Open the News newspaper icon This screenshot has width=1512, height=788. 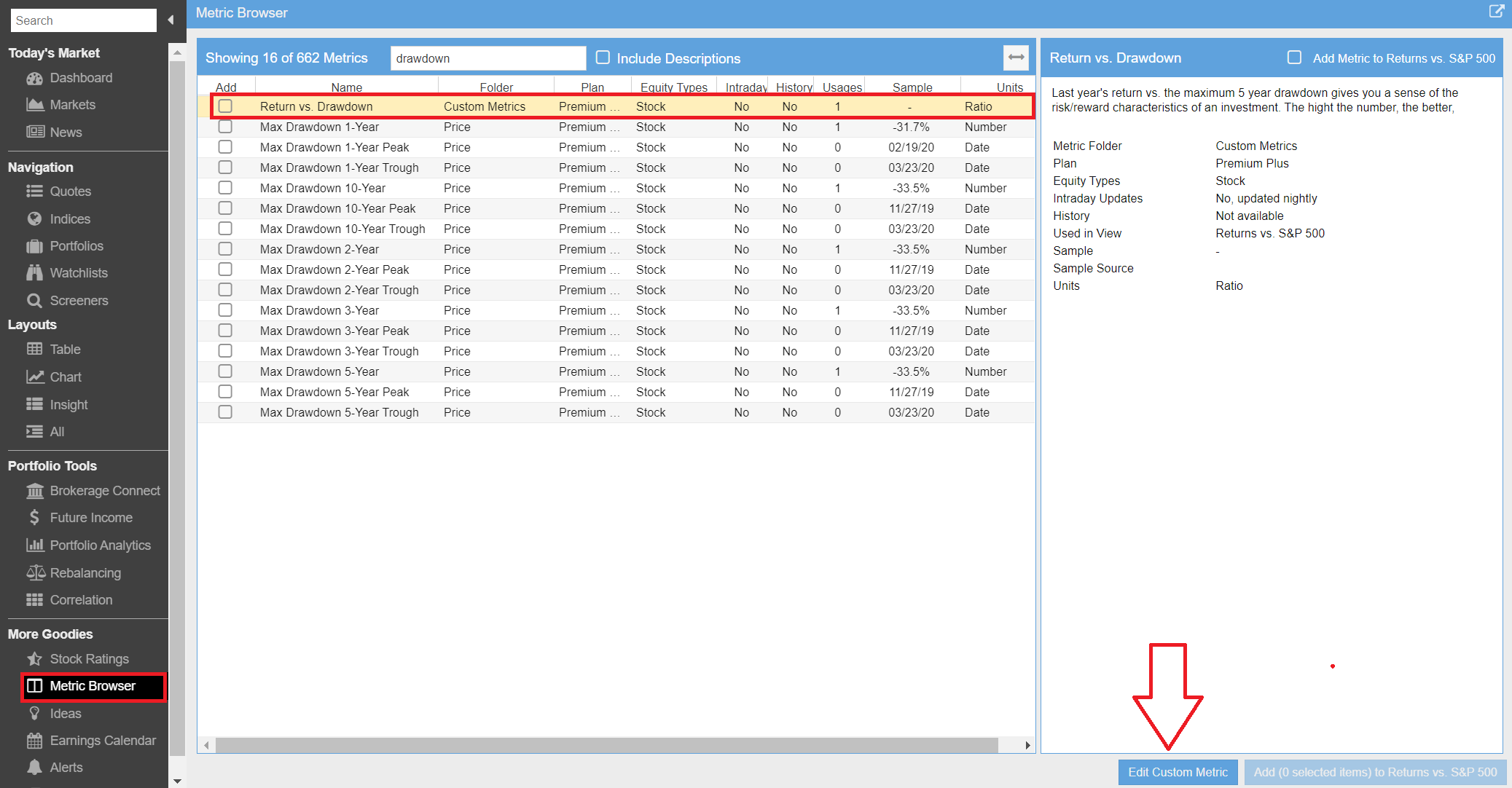click(34, 132)
